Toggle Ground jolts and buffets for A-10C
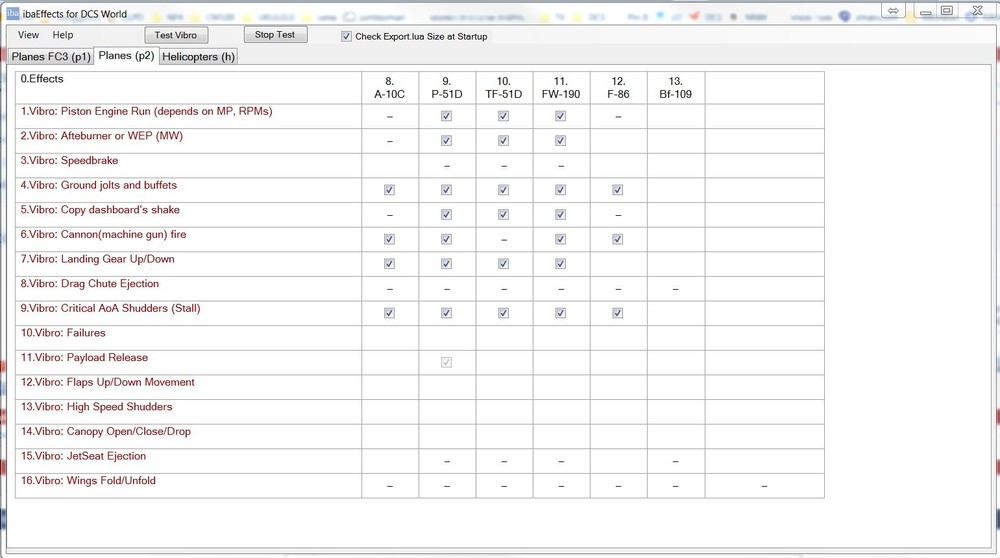 pos(389,190)
